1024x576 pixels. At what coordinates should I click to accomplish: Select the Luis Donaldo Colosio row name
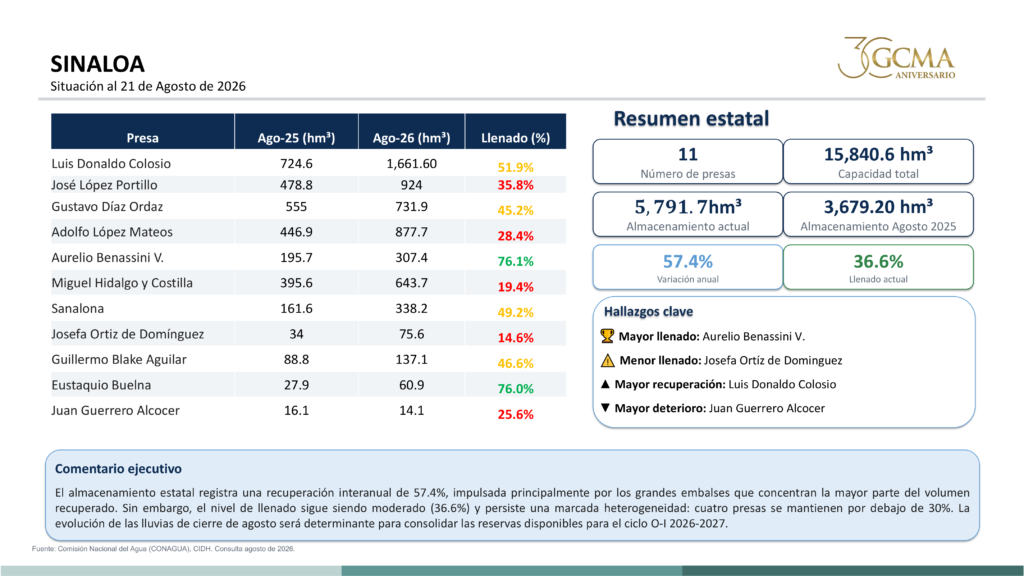111,164
